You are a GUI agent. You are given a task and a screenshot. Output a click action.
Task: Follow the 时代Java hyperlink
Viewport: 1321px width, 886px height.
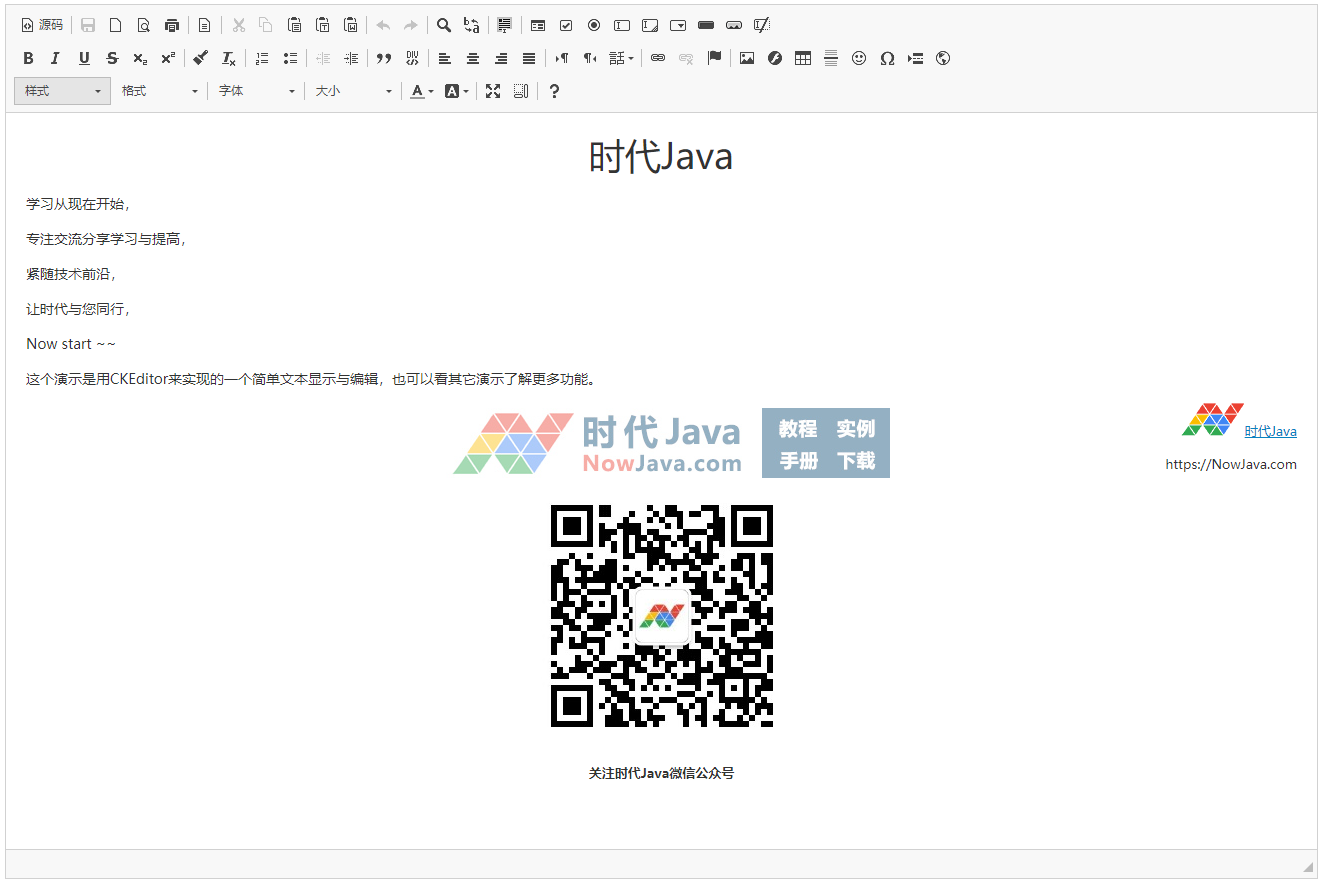coord(1270,431)
